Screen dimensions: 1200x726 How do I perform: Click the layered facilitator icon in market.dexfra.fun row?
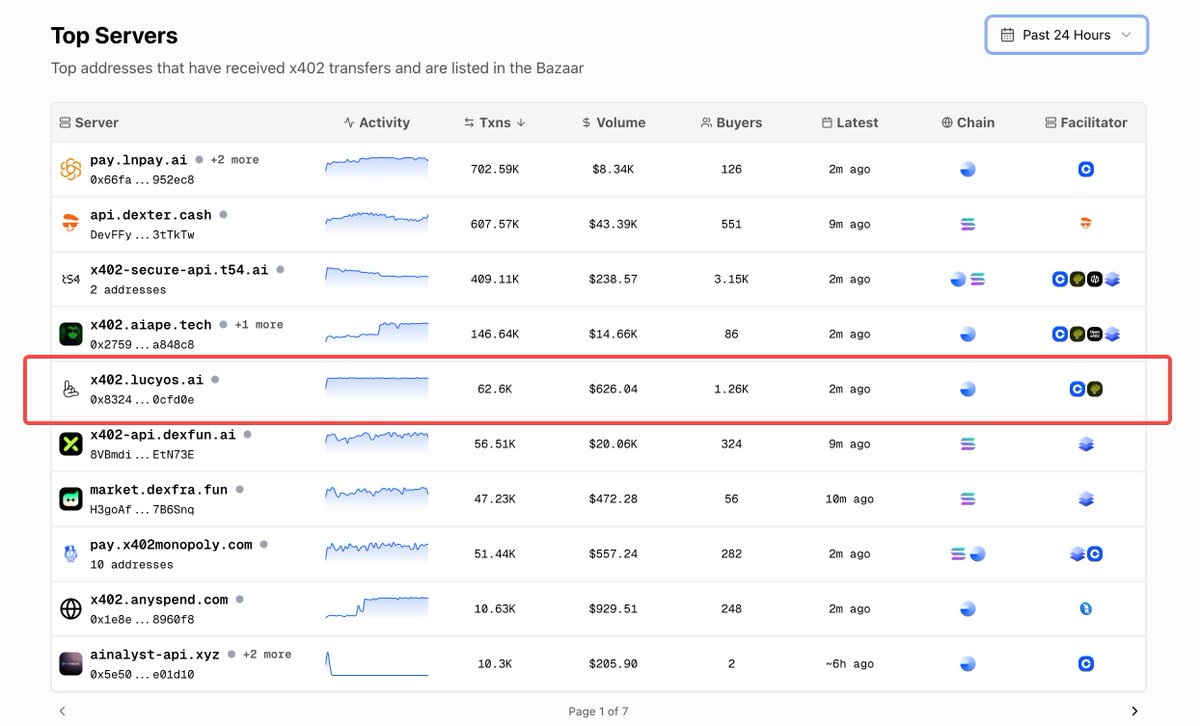point(1086,499)
